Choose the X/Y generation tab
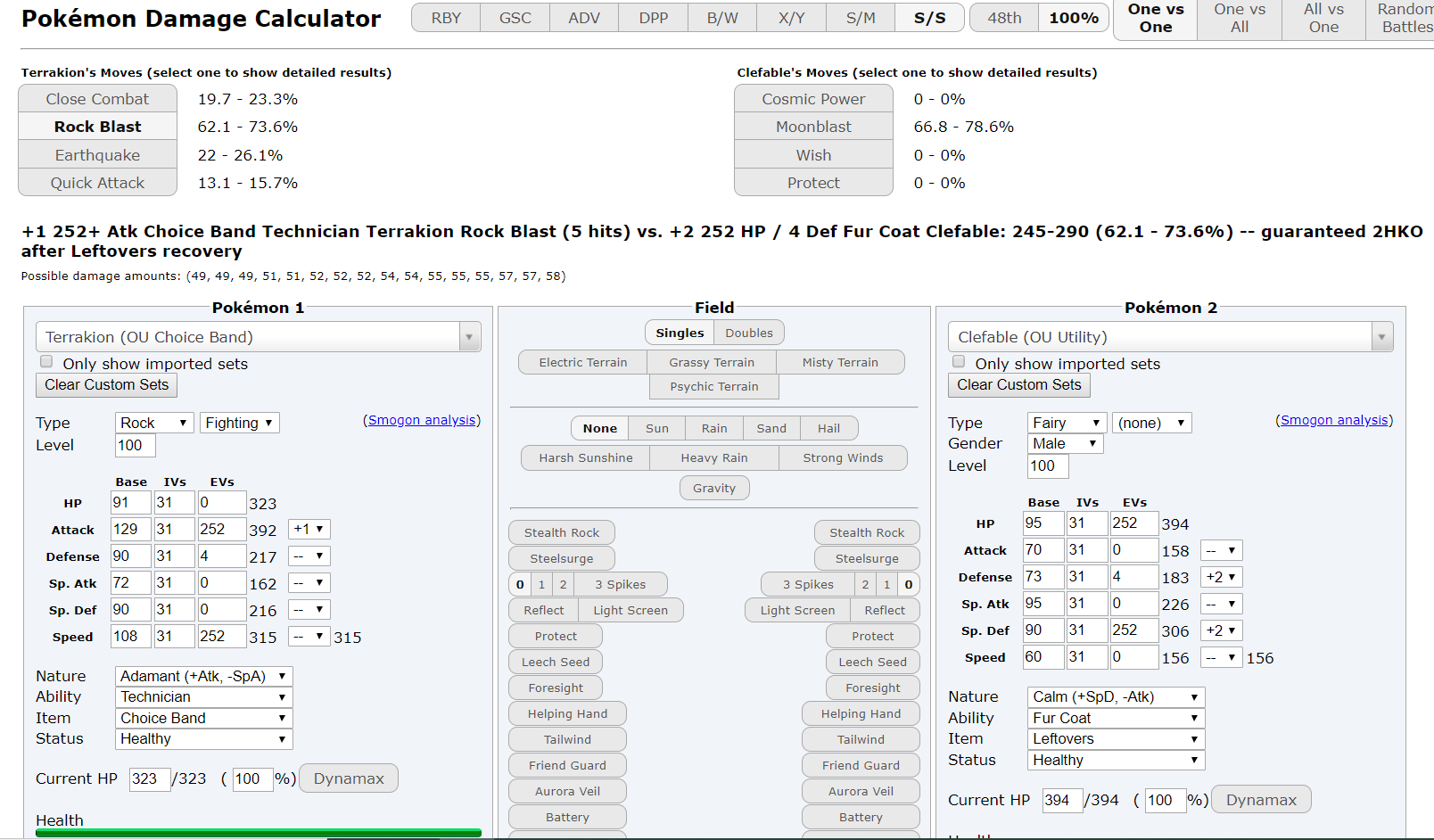 click(792, 18)
